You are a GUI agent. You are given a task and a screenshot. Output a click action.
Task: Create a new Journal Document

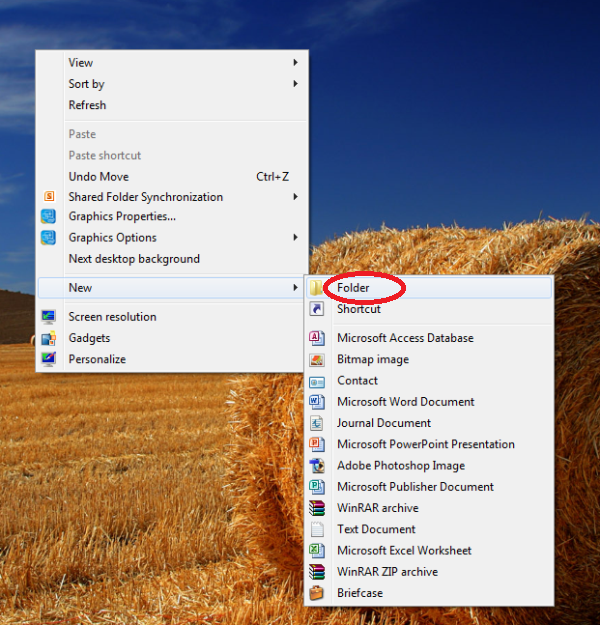coord(429,423)
